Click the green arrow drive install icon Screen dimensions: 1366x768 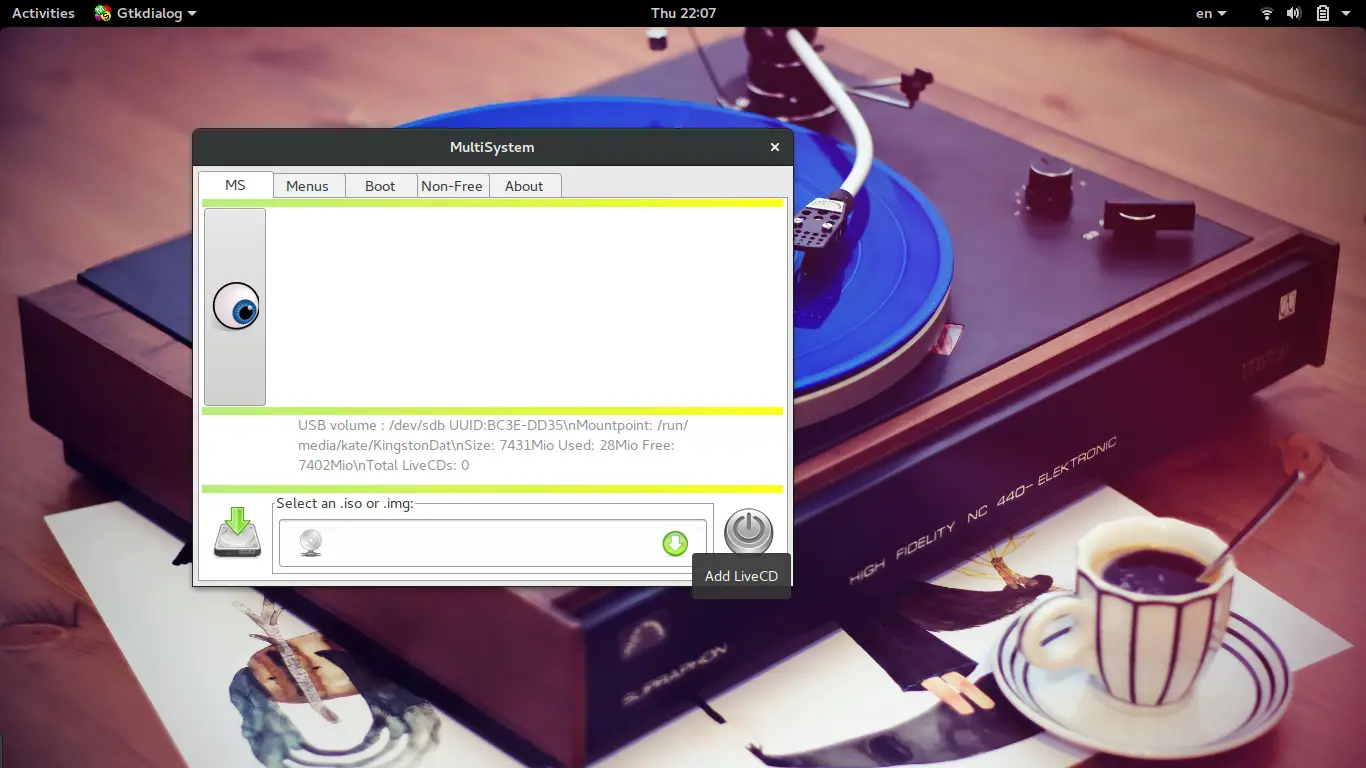tap(237, 532)
